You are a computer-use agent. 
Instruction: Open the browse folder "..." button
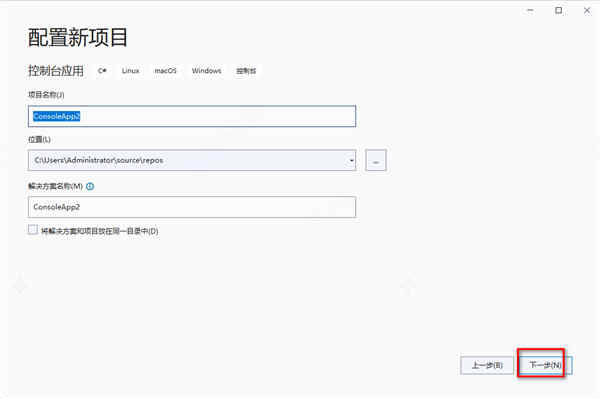coord(376,160)
